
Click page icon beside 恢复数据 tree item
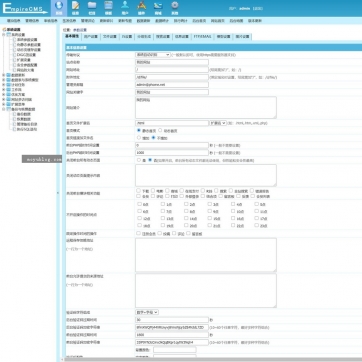(x=14, y=119)
